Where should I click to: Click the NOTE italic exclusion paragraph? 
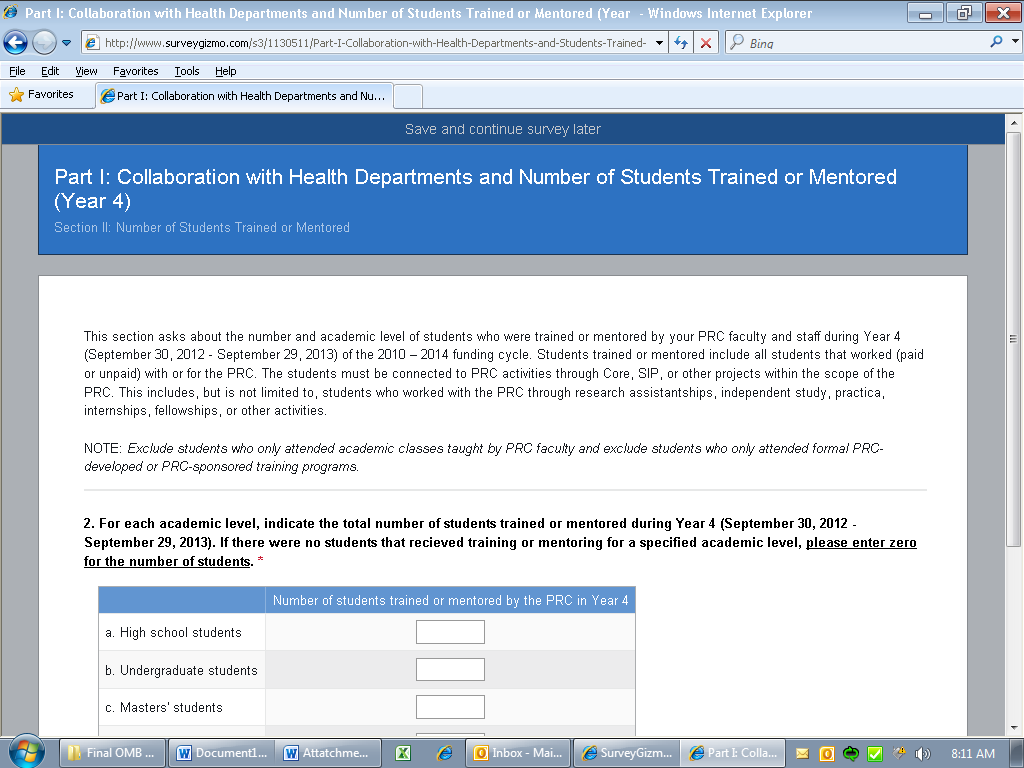(483, 457)
